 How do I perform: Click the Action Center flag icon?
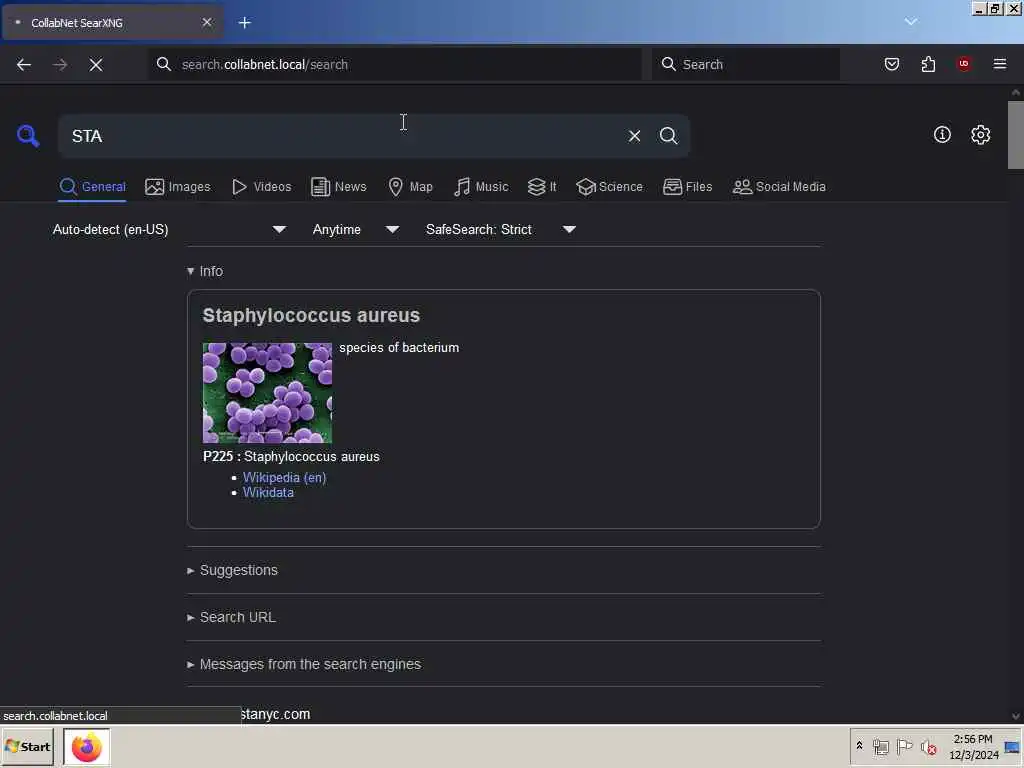[904, 746]
